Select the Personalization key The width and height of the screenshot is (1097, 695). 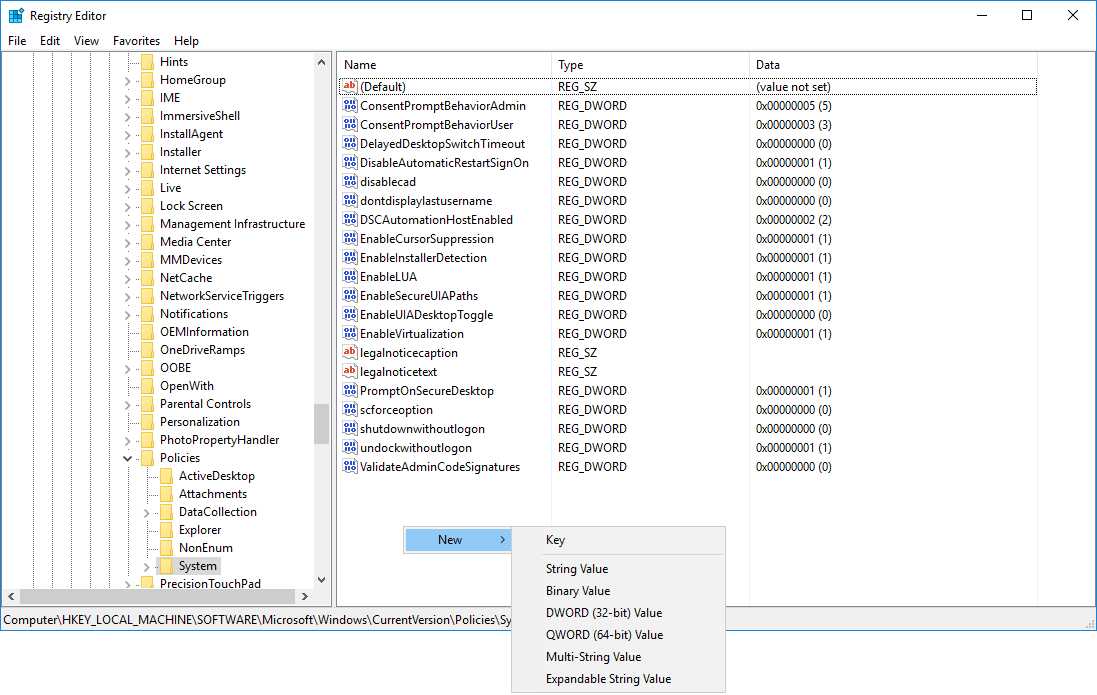pyautogui.click(x=199, y=422)
